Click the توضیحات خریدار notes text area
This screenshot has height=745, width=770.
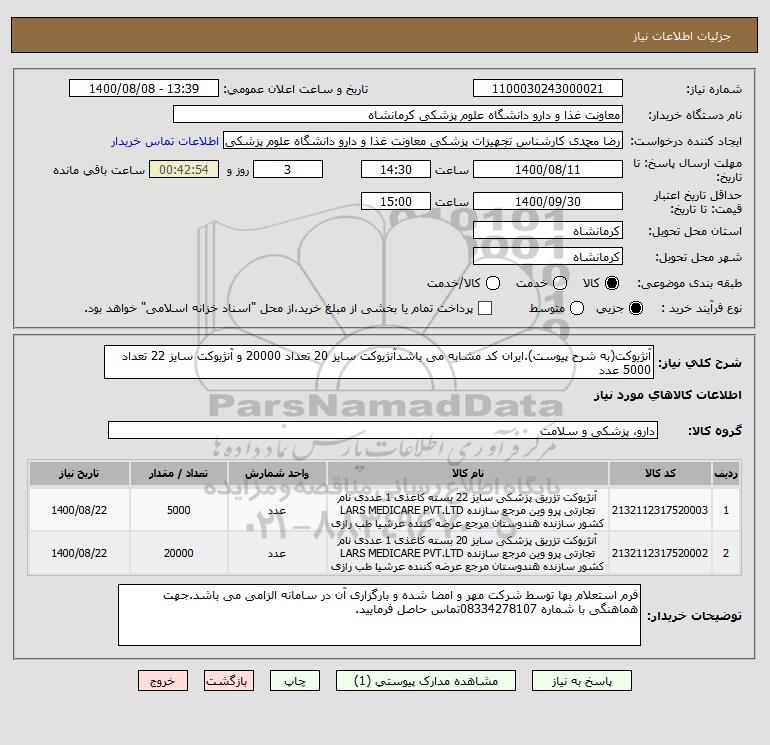(x=379, y=615)
